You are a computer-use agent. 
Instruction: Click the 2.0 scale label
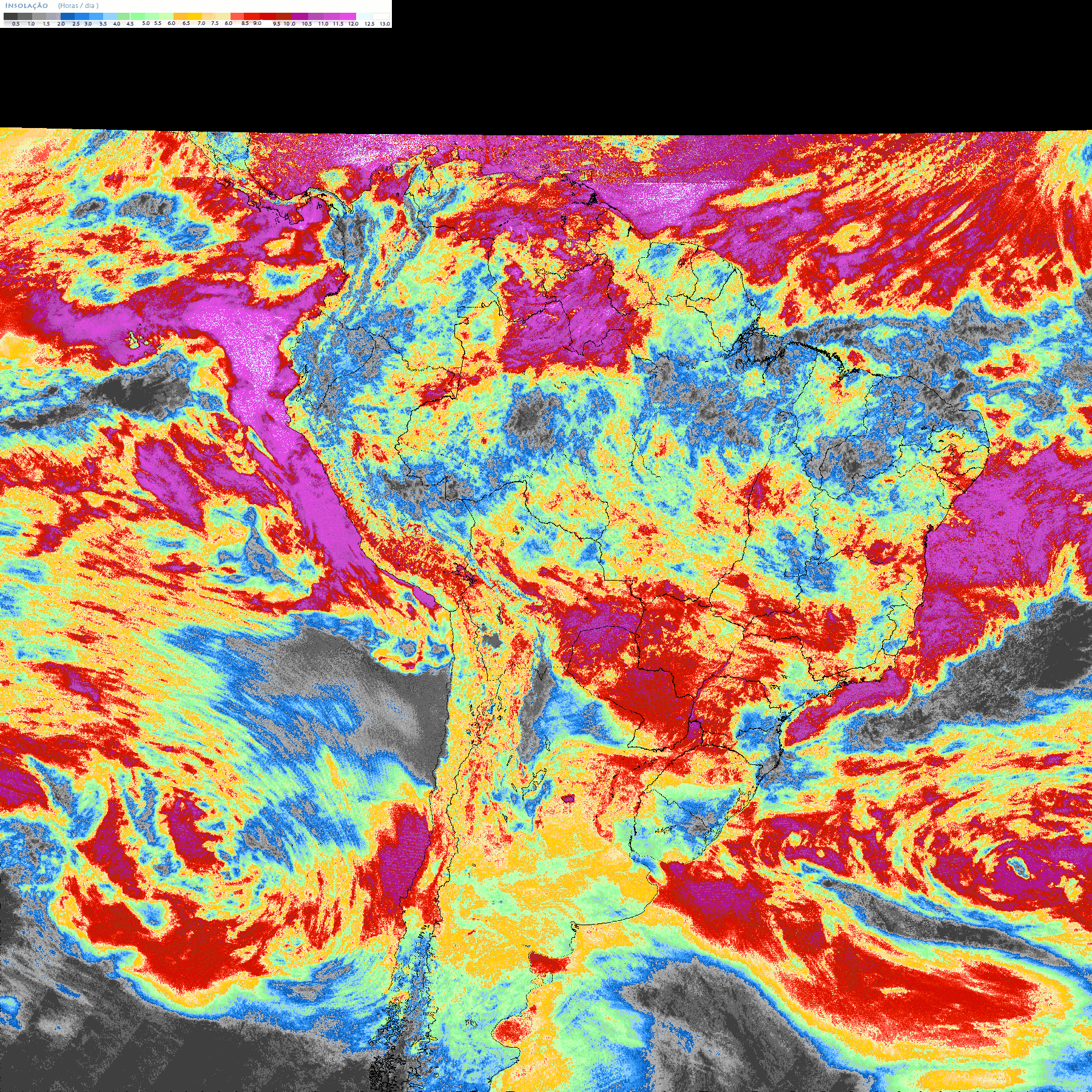(x=61, y=24)
